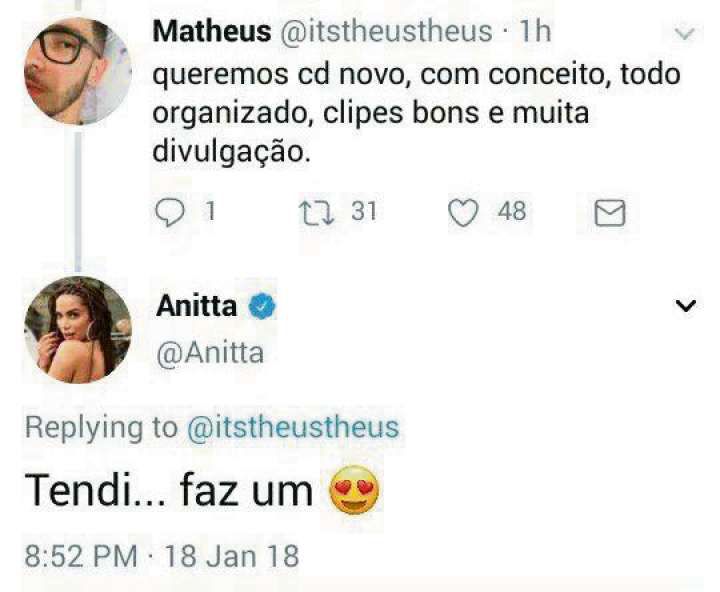The image size is (720, 592).
Task: Click the 1h timestamp on Matheus's tweet
Action: pos(534,31)
